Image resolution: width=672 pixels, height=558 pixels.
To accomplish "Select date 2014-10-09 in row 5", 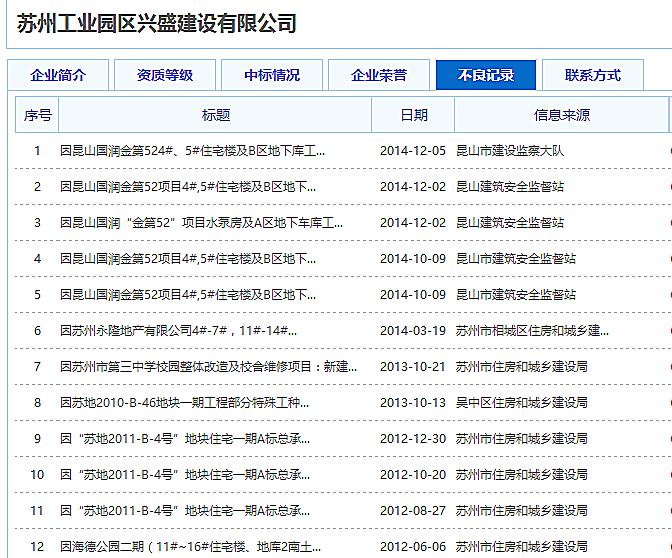I will coord(413,295).
